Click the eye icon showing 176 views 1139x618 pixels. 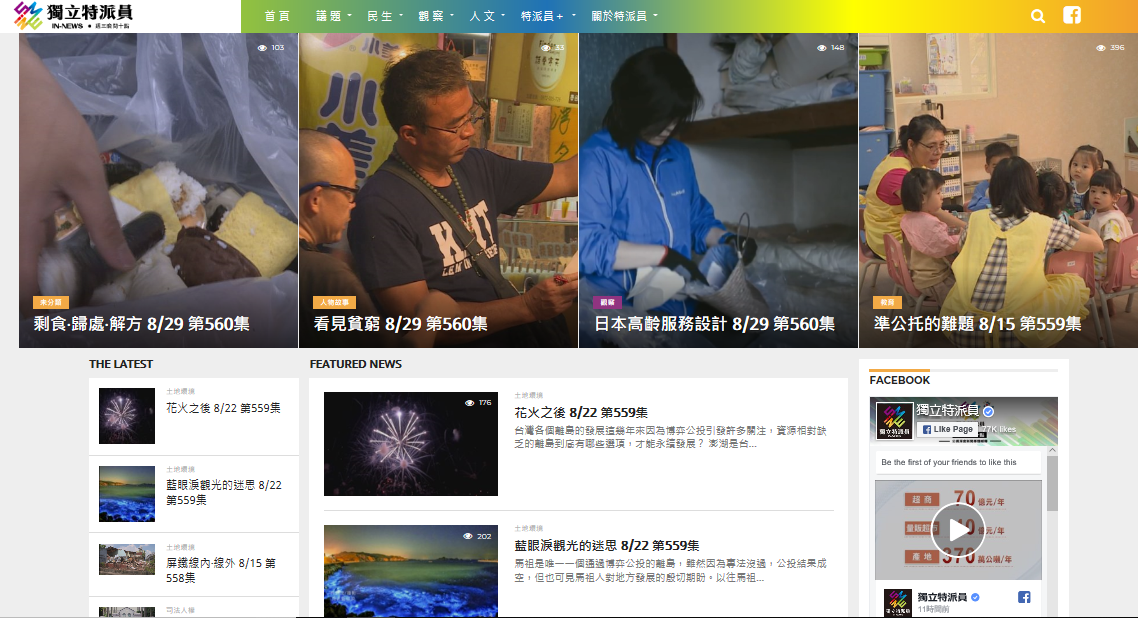469,402
